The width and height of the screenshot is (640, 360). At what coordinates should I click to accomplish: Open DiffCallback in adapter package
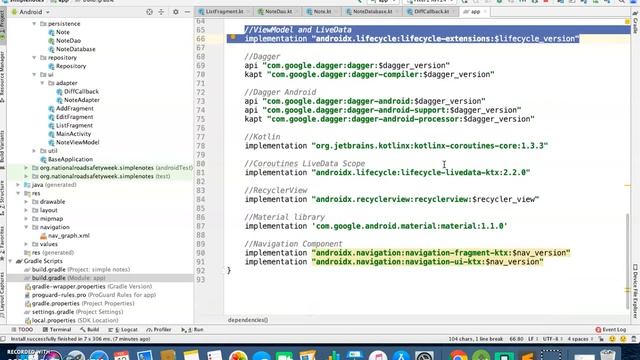[x=81, y=91]
